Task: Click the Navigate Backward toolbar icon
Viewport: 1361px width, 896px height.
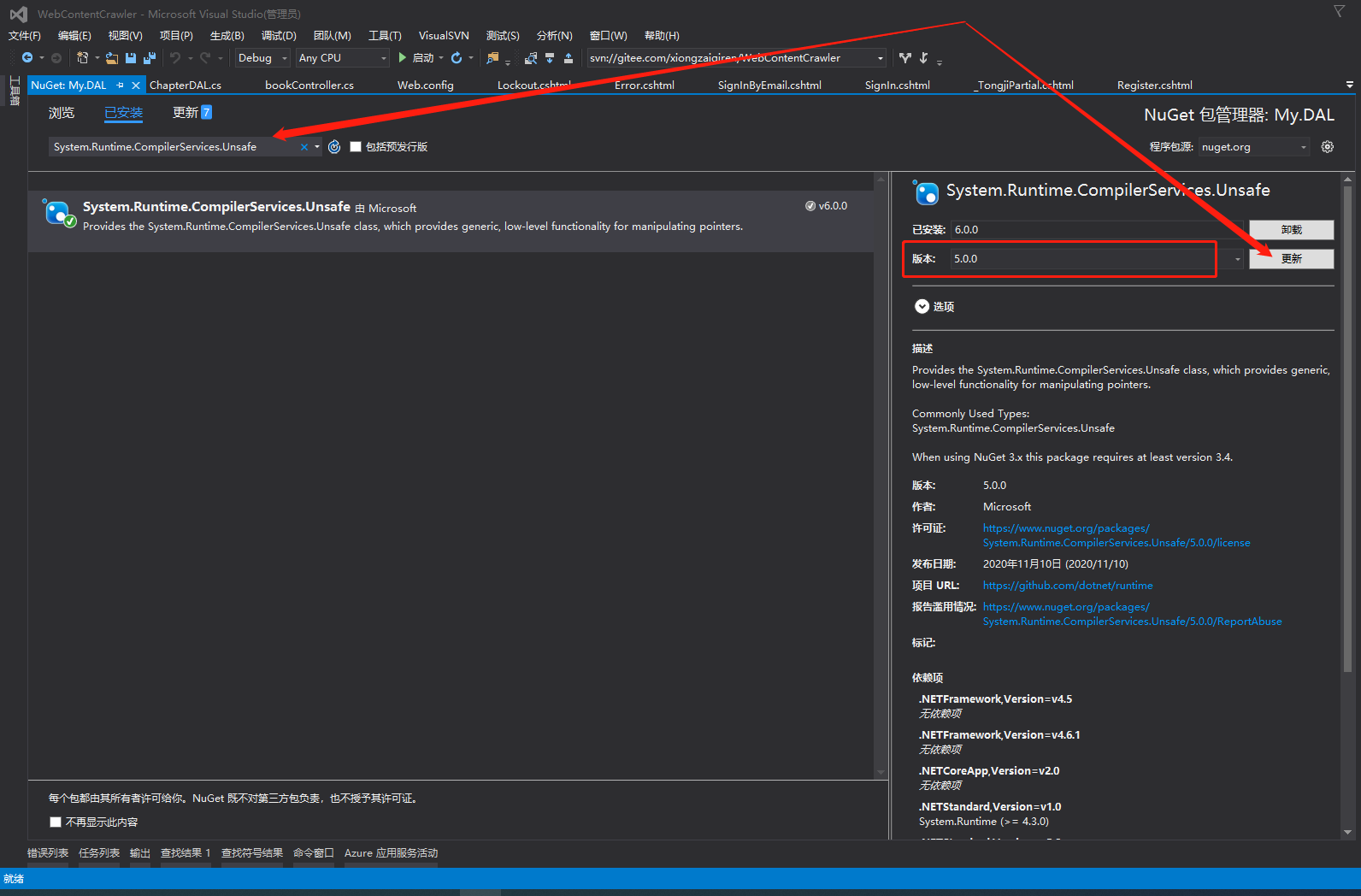Action: (x=27, y=58)
